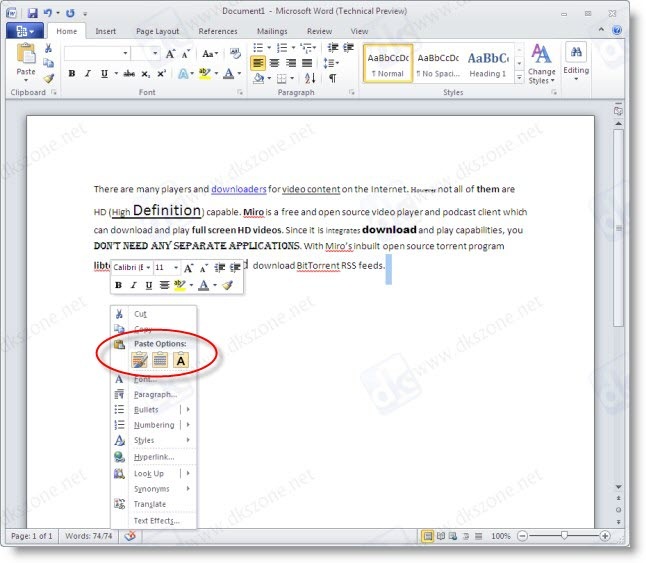Click Format Painter in the mini toolbar

pos(227,285)
